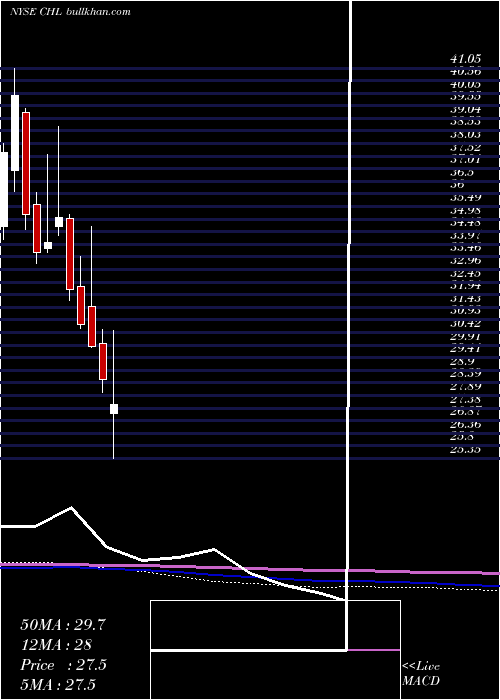This screenshot has height=700, width=500.
Task: Click the 27.89 price axis label
Action: (x=465, y=387)
